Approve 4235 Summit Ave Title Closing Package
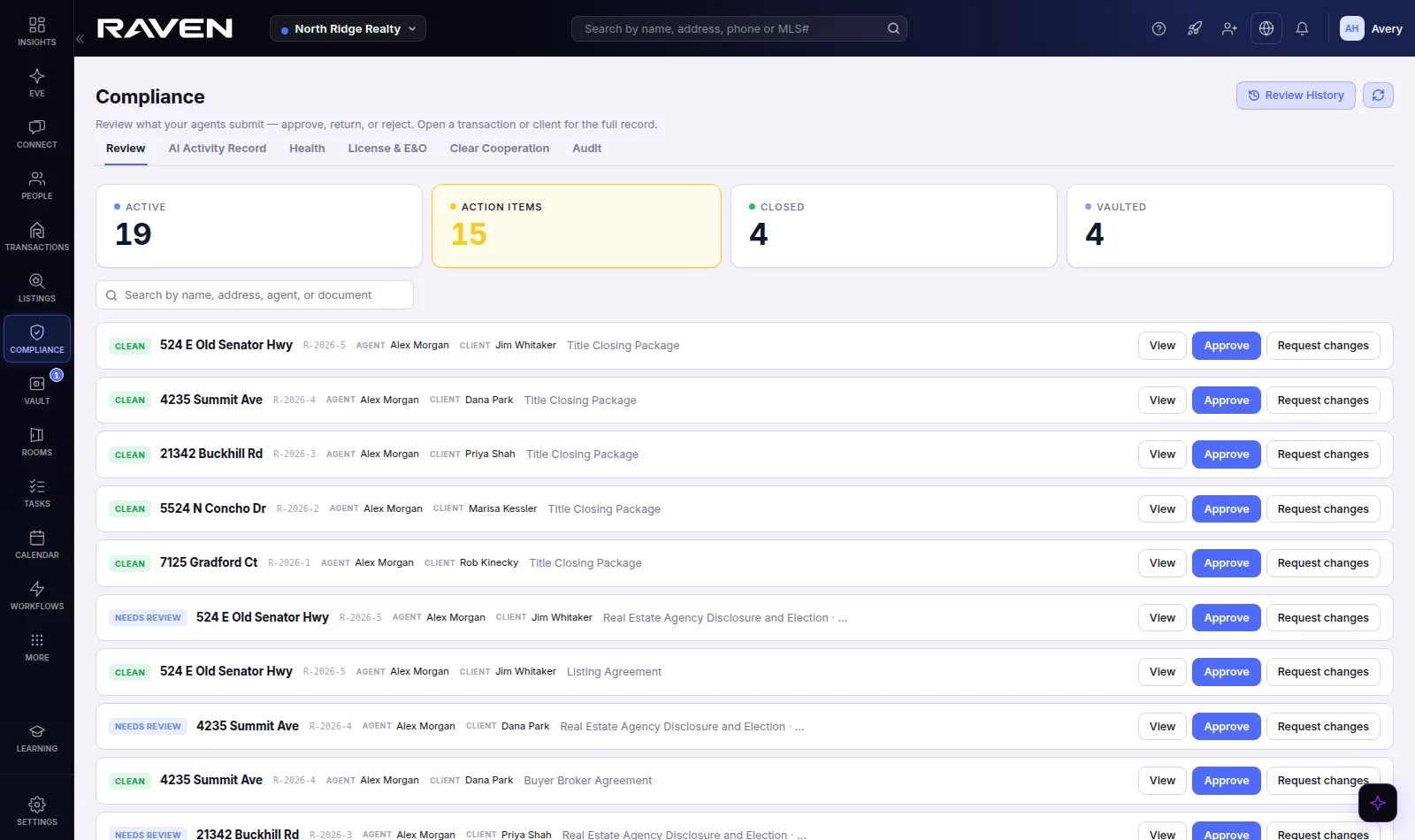Screen dimensions: 1415x840 pyautogui.click(x=1226, y=401)
